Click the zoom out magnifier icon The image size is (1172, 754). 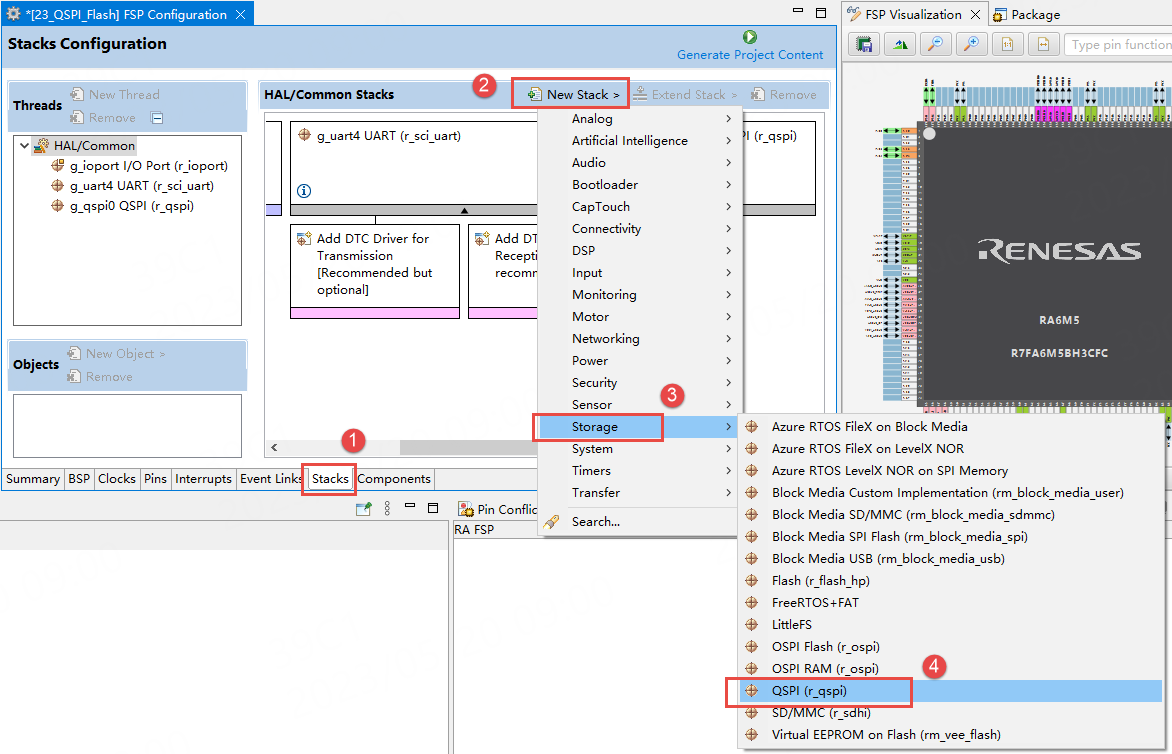click(933, 44)
